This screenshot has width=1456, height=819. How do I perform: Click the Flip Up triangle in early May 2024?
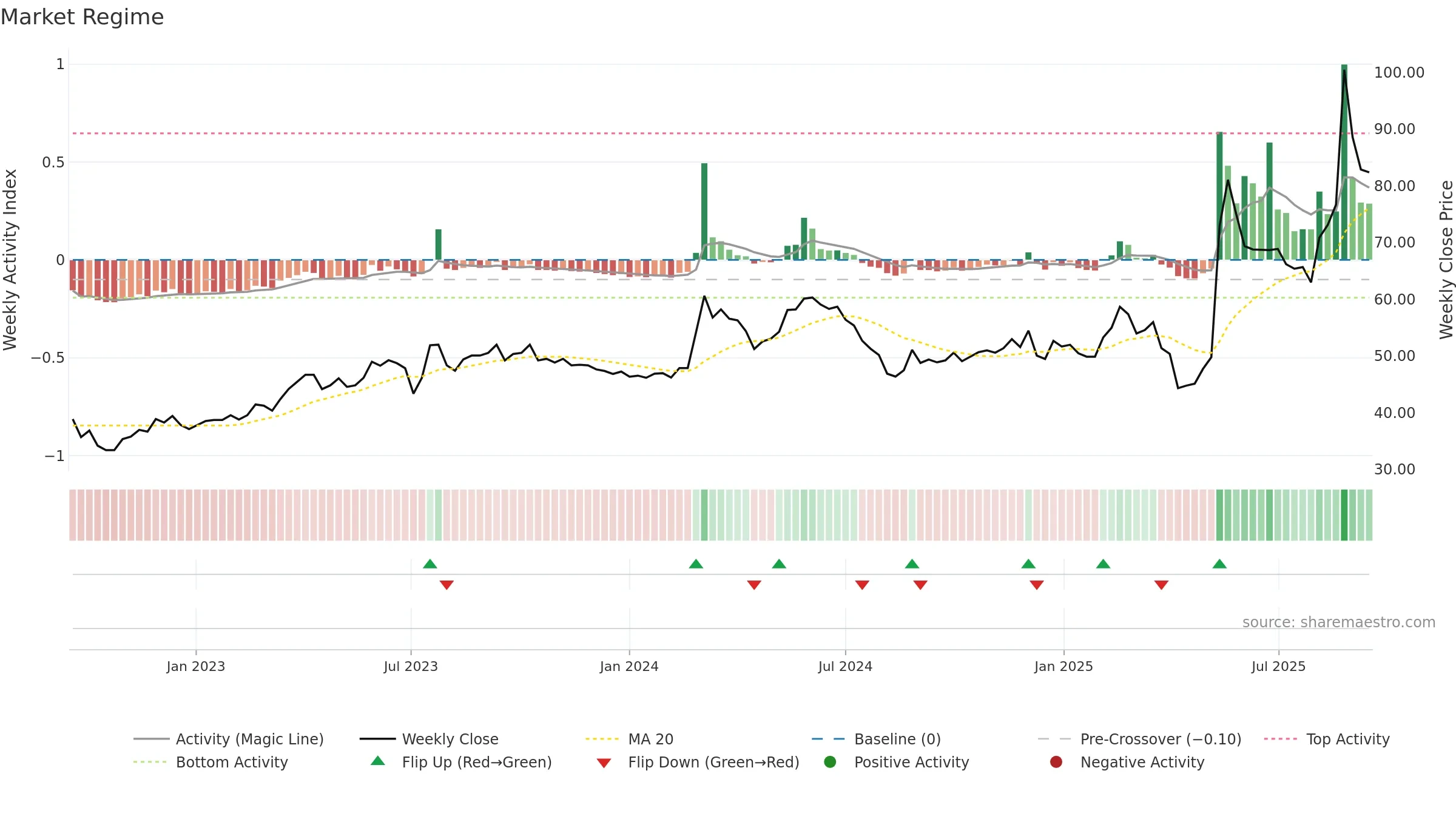[x=779, y=564]
